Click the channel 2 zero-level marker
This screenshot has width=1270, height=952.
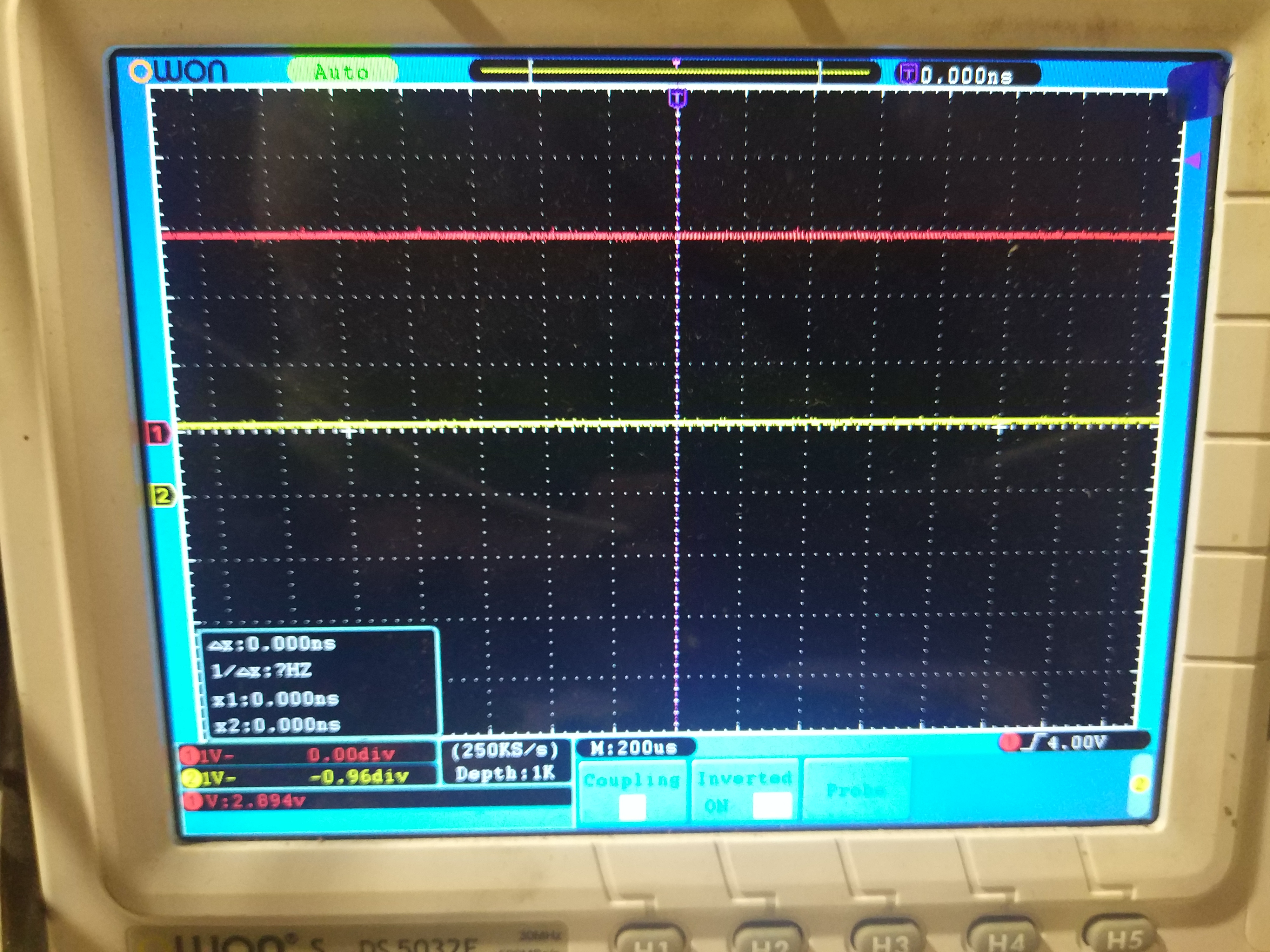(163, 495)
